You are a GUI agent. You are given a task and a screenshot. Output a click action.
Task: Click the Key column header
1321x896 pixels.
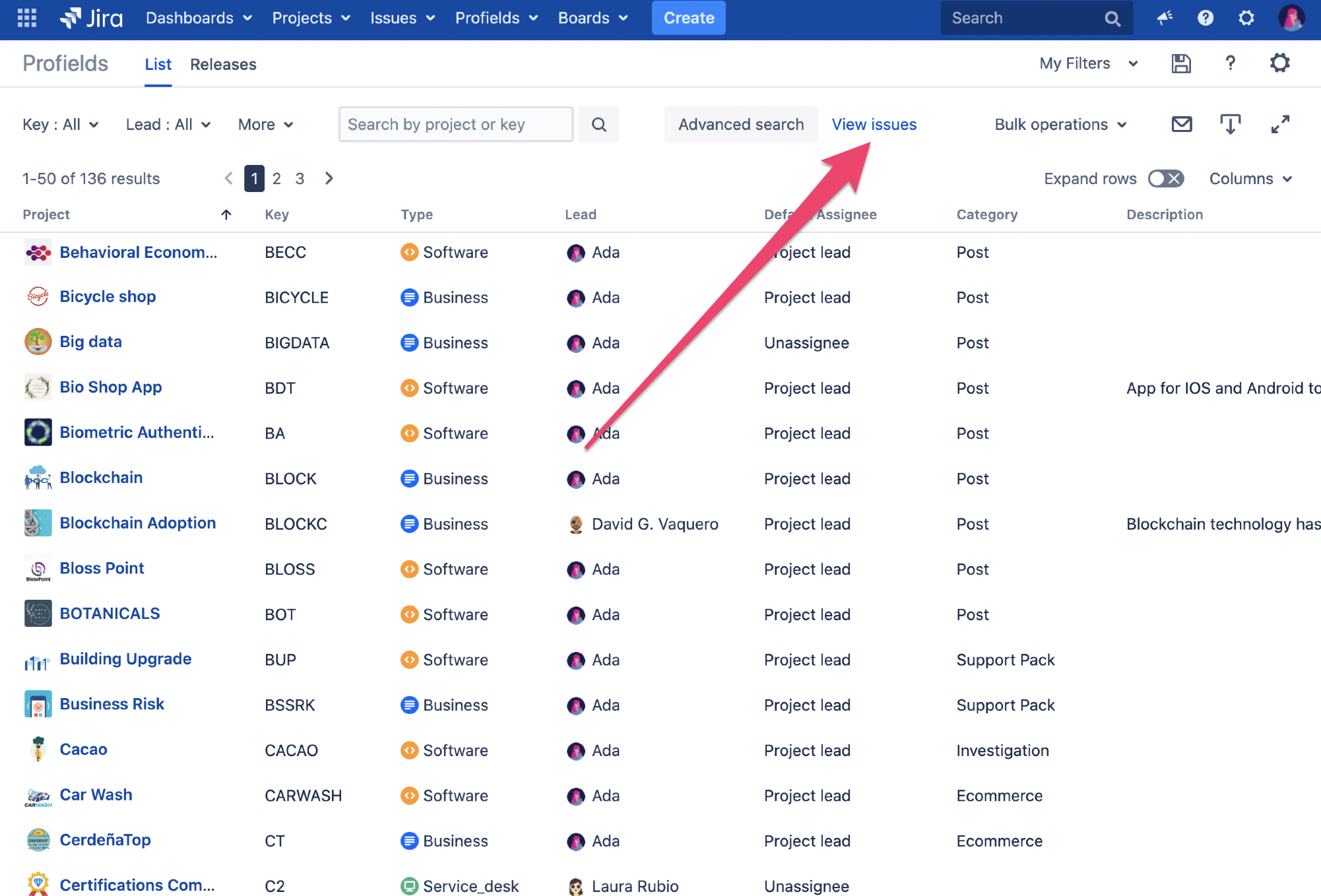[276, 214]
